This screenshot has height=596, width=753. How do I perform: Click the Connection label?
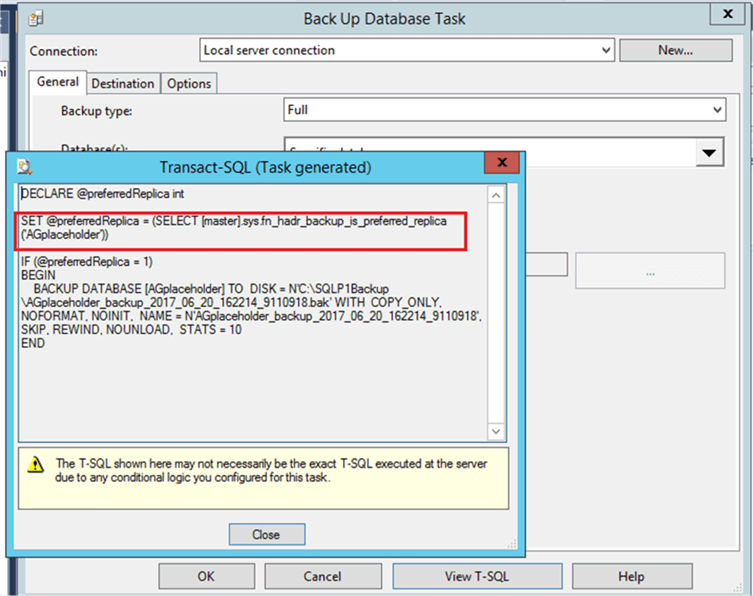point(63,51)
